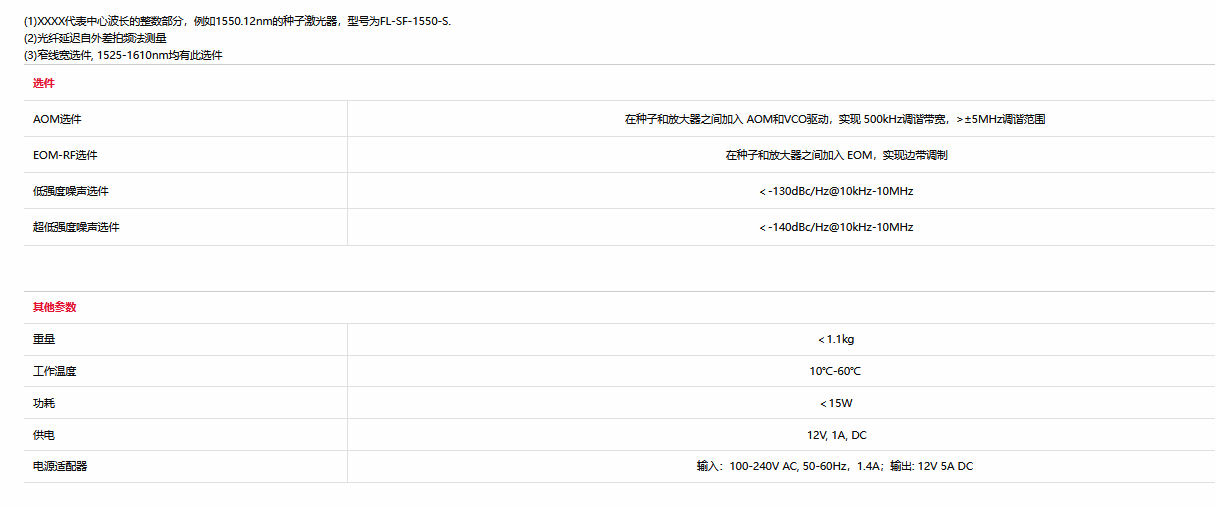
Task: Select the 低强度噪声选件 row label
Action: click(70, 191)
